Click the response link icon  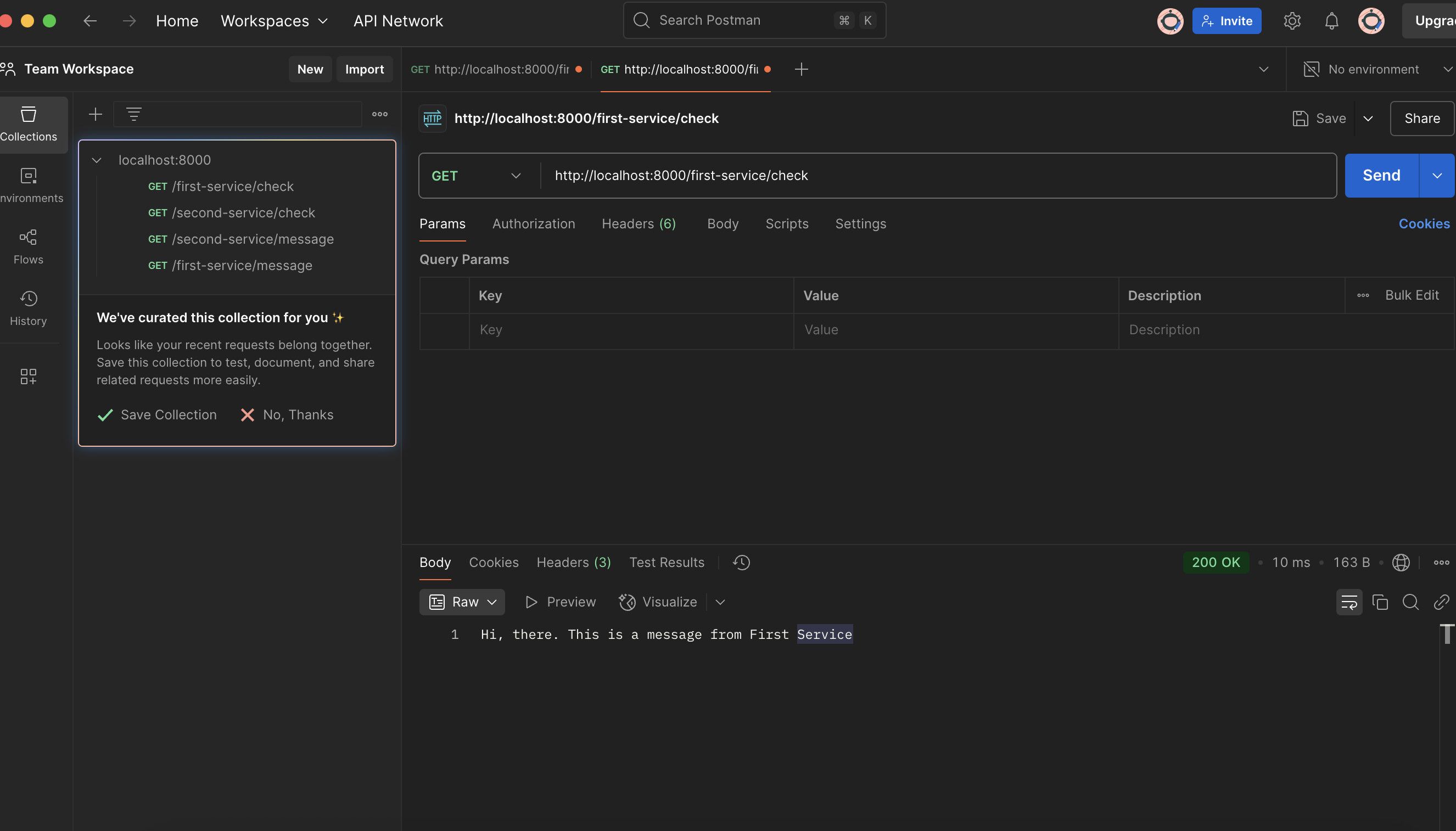click(1441, 602)
